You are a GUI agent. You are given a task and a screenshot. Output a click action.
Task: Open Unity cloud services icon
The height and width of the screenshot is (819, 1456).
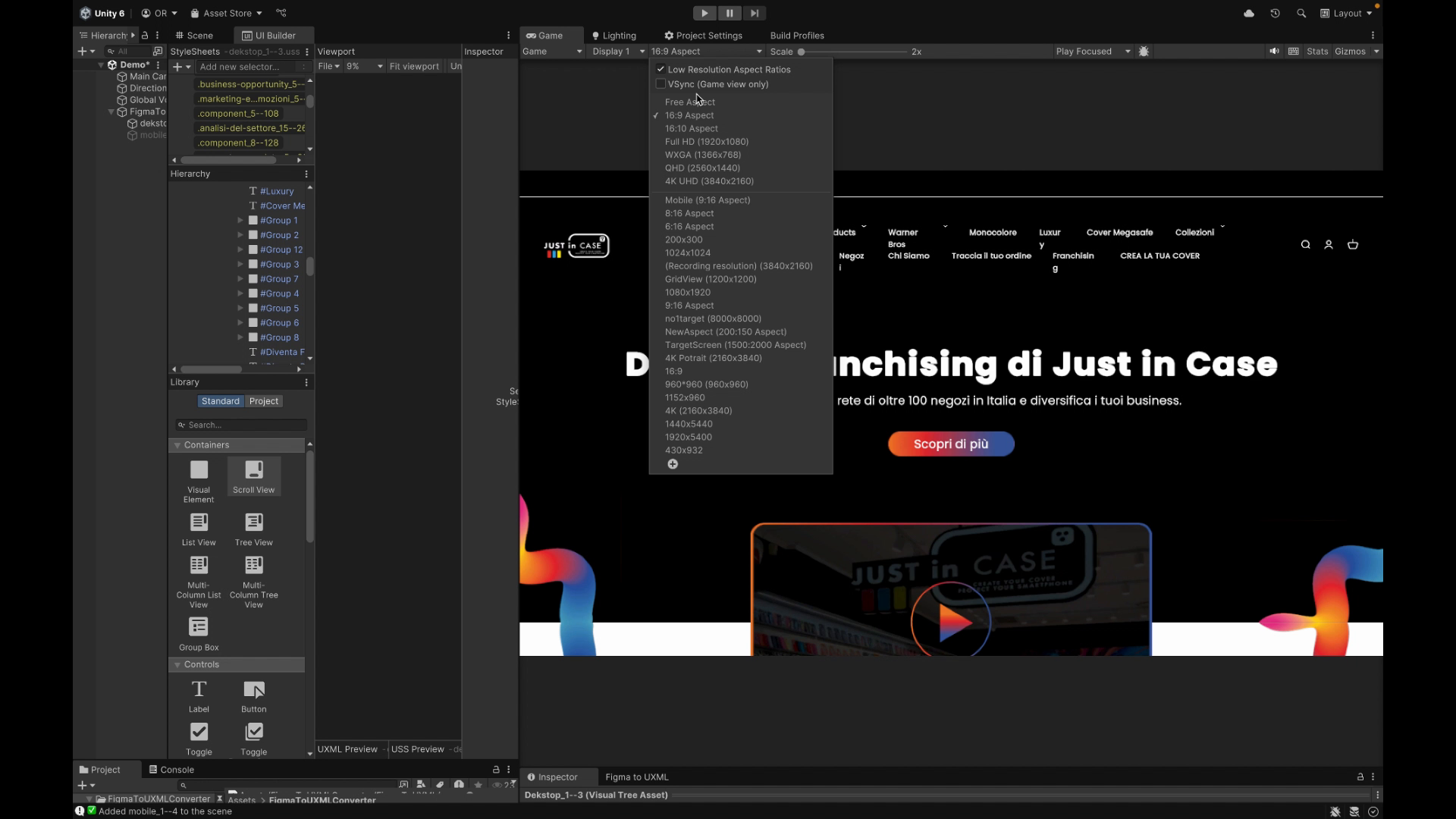[x=1249, y=13]
